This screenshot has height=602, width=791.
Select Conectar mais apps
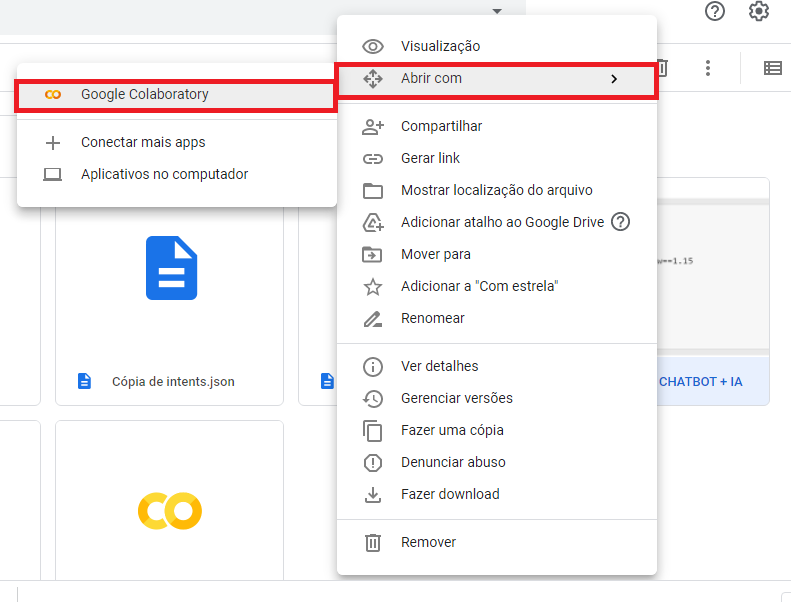point(176,142)
